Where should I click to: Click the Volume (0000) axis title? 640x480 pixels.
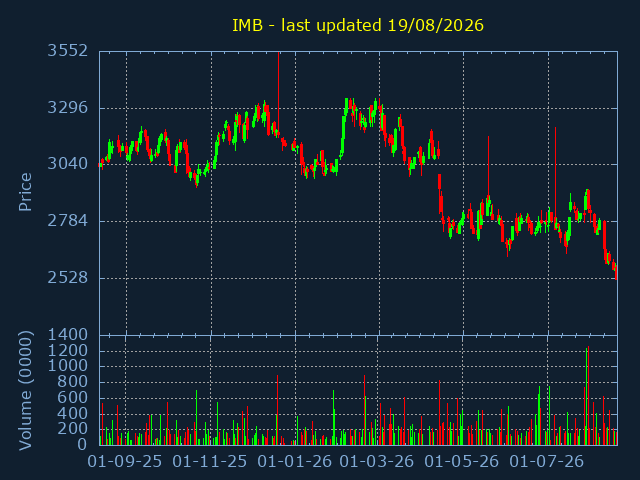[25, 391]
